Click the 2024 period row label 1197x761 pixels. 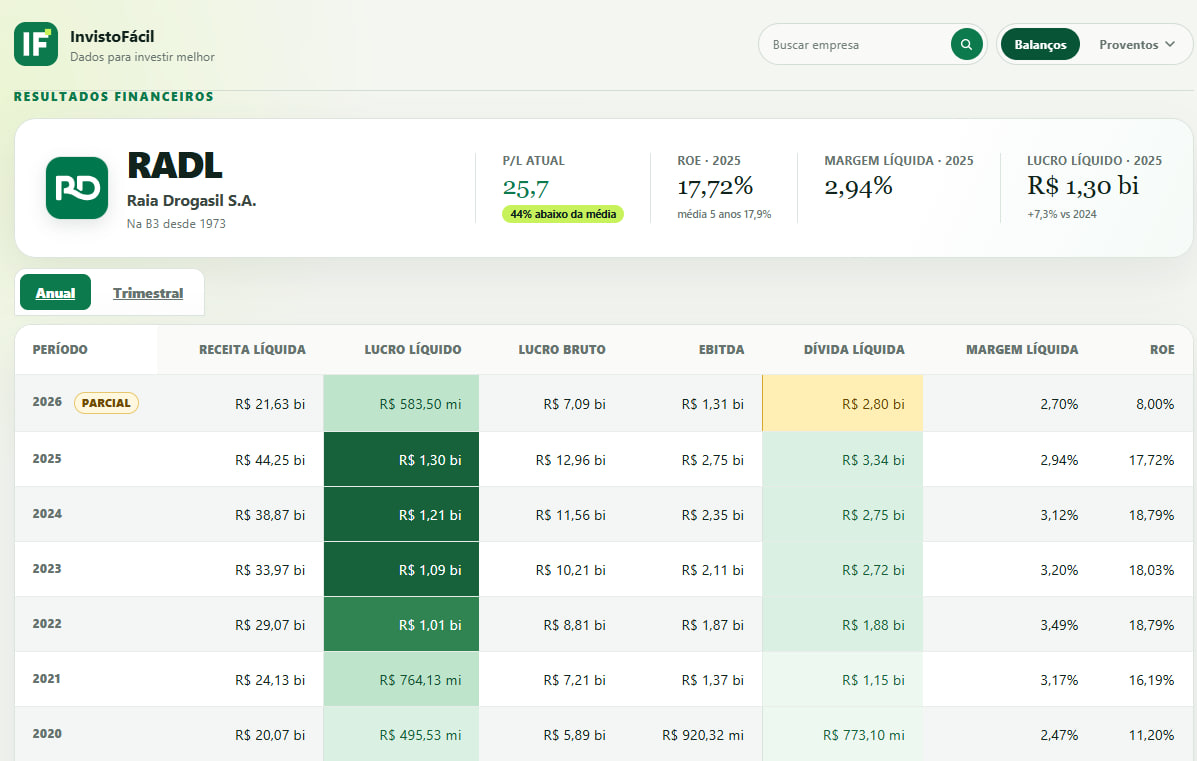[47, 514]
